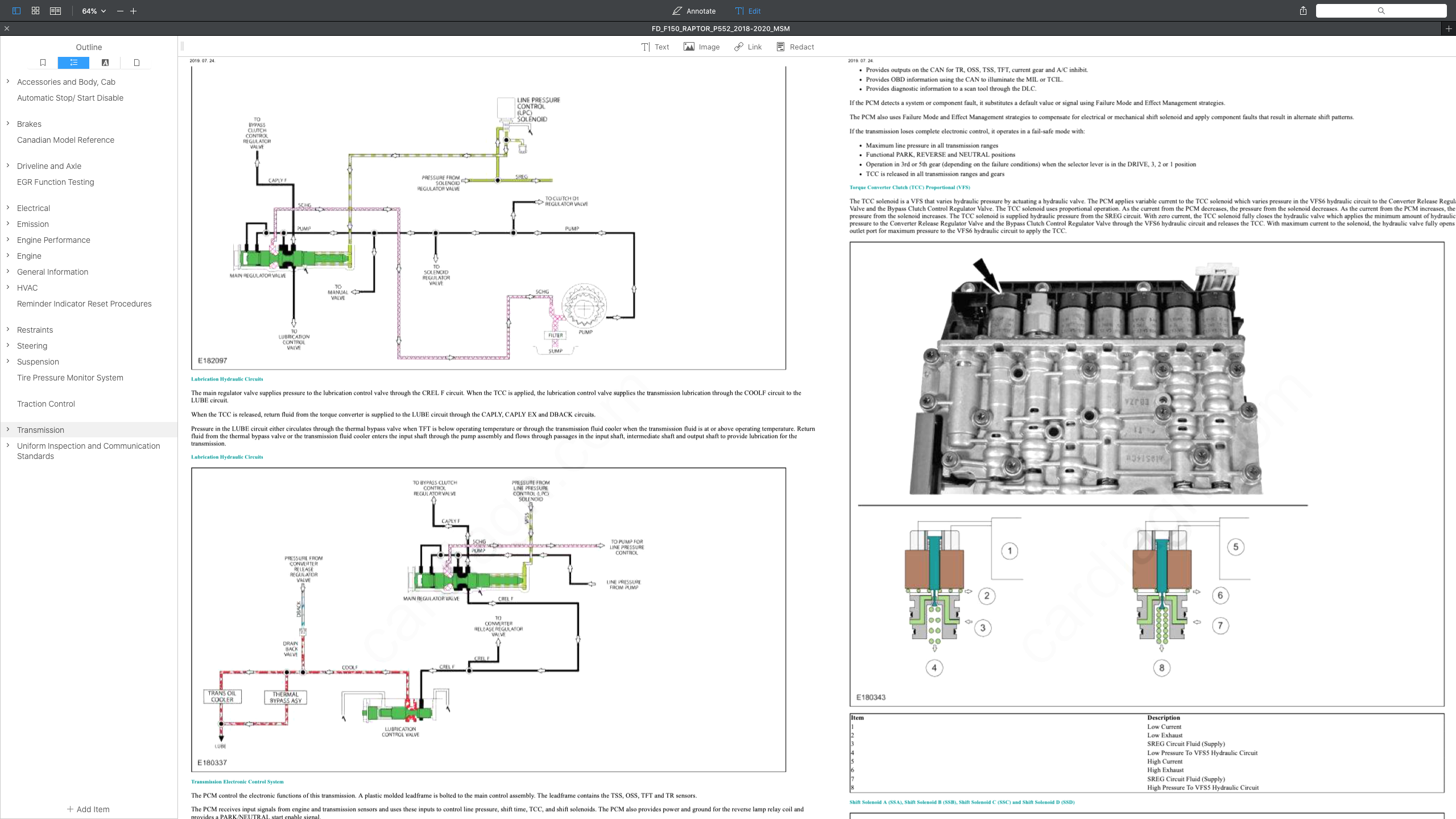Open Traction Control outline entry
Image resolution: width=1456 pixels, height=819 pixels.
click(x=46, y=404)
